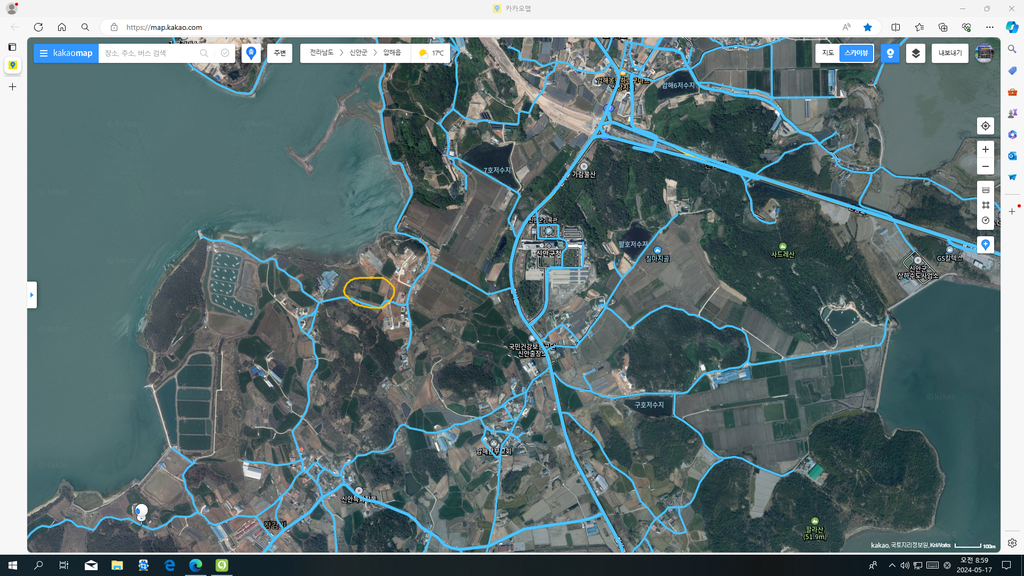Center map on my current location
Screen dimensions: 1024x576
click(985, 126)
